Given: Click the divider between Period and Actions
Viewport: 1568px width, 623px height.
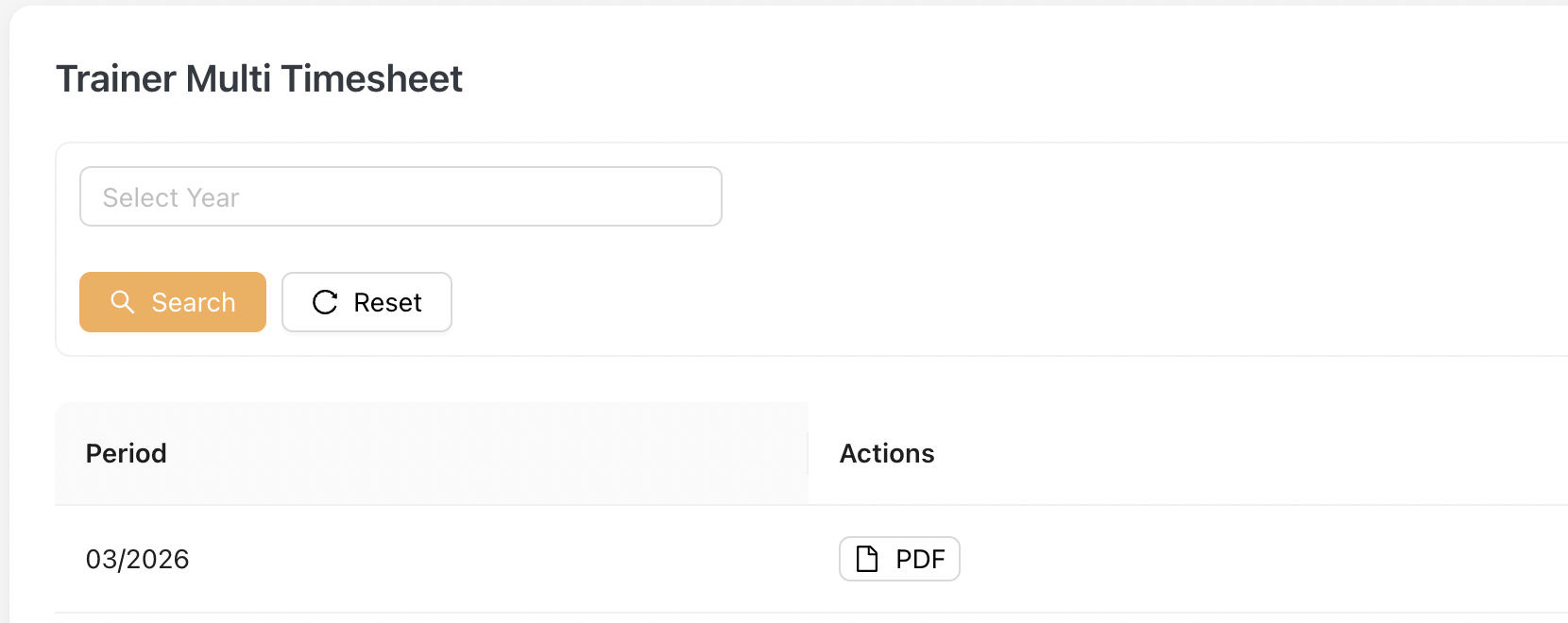Looking at the screenshot, I should tap(808, 453).
